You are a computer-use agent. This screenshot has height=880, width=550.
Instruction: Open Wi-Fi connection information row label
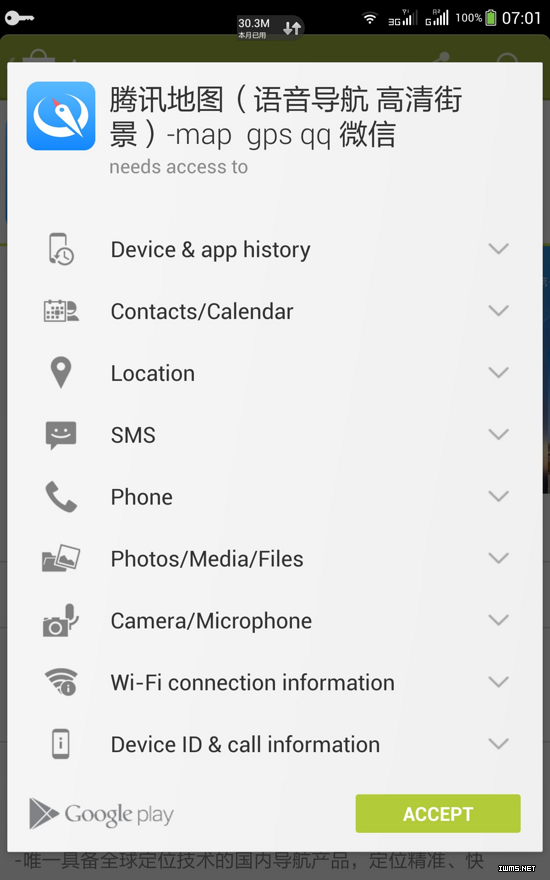[x=253, y=683]
